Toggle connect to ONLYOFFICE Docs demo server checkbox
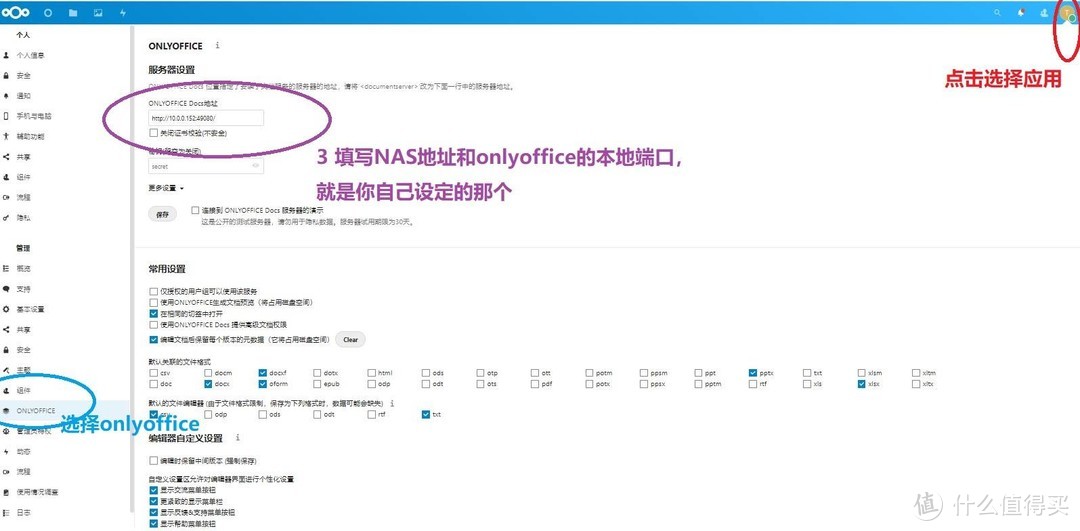The image size is (1080, 531). (x=196, y=210)
